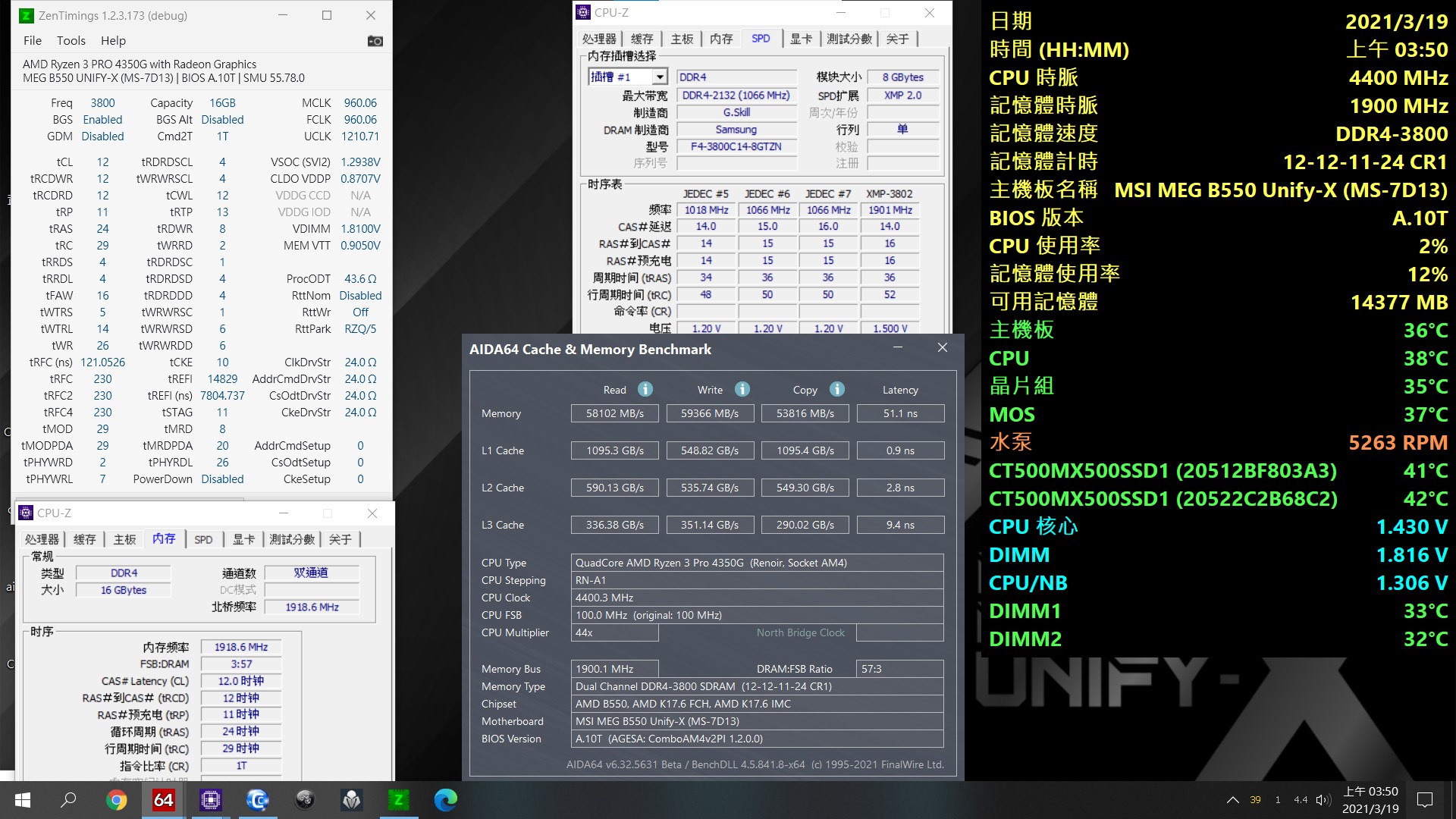Viewport: 1456px width, 819px height.
Task: Click ProcODT 43.6 Ω value
Action: click(360, 279)
